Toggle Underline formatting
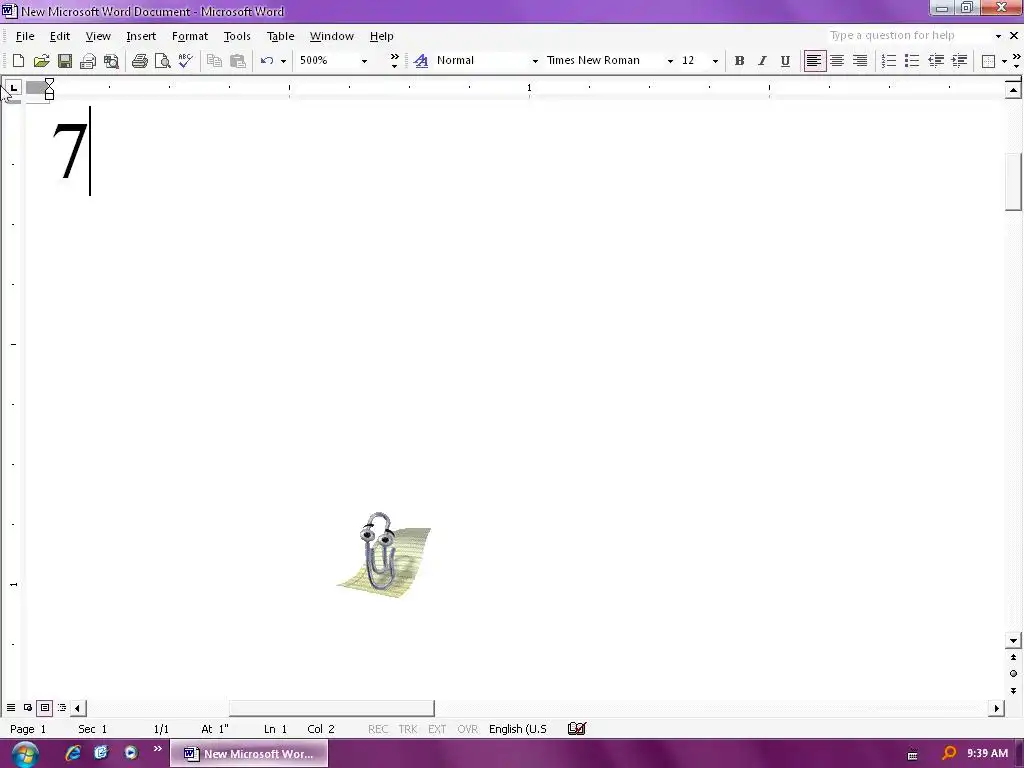The height and width of the screenshot is (768, 1024). pos(785,61)
